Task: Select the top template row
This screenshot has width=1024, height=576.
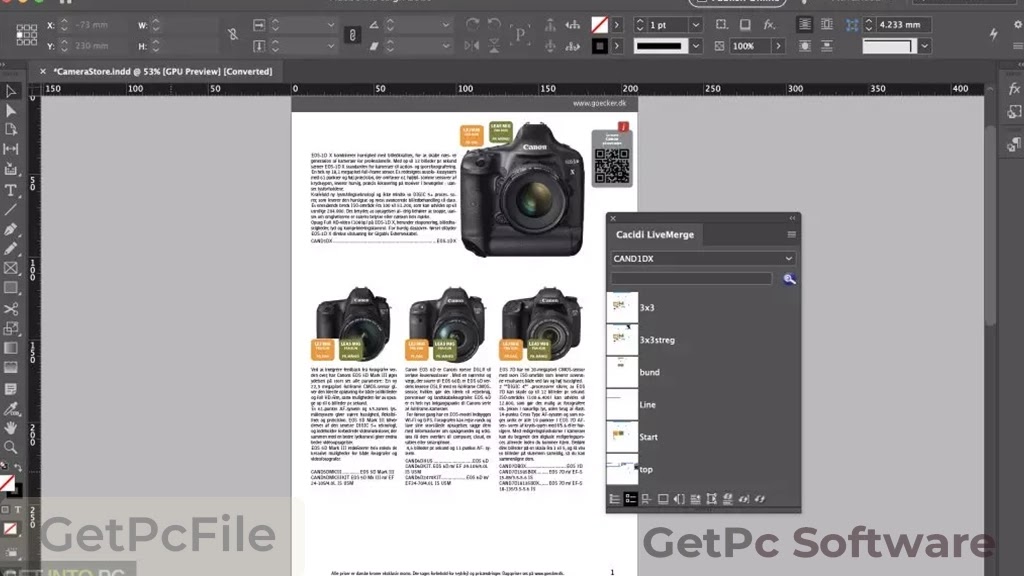Action: 703,470
